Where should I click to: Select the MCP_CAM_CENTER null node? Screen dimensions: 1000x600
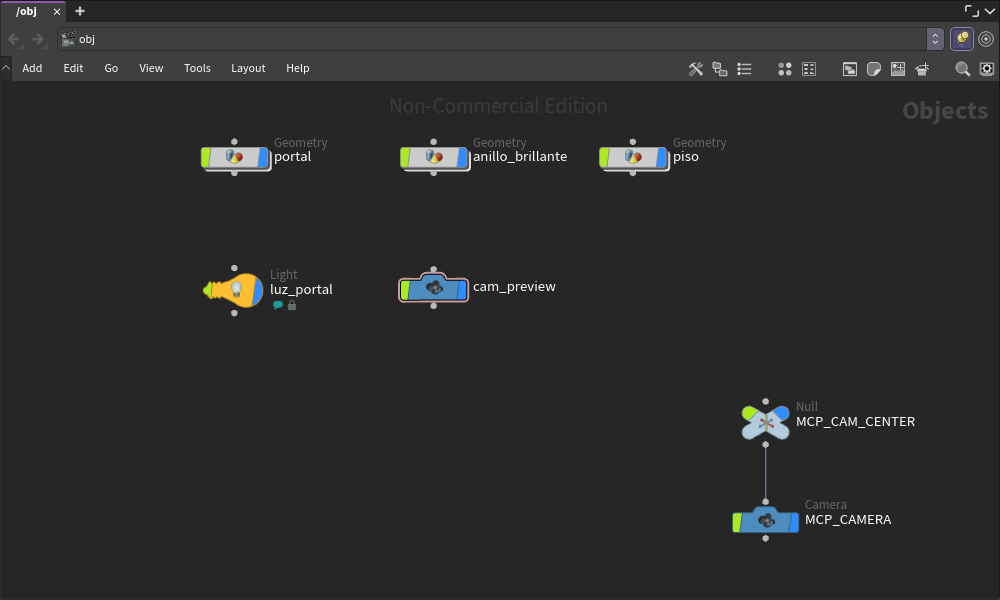click(x=765, y=422)
